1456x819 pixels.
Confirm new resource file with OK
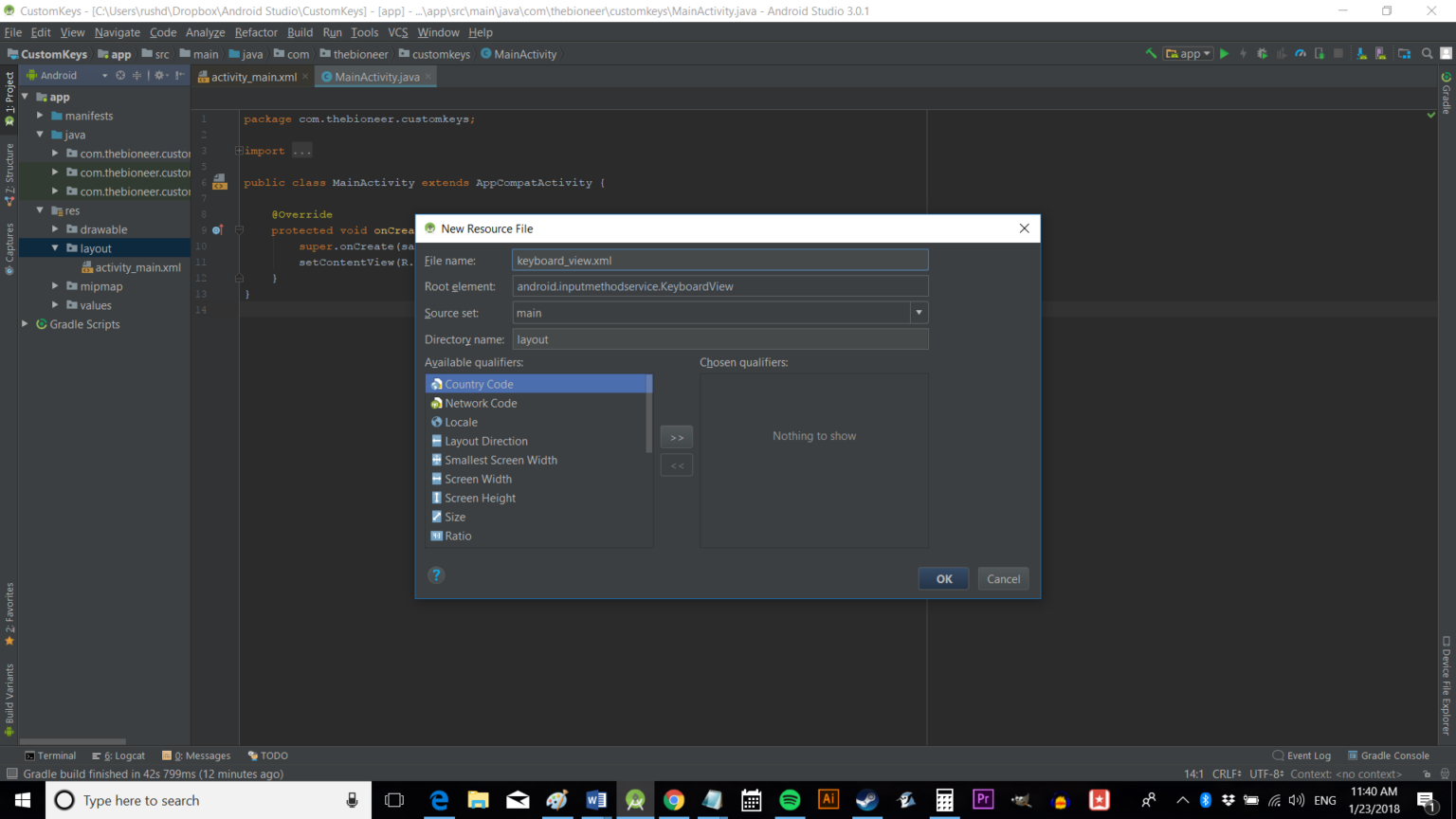point(943,579)
